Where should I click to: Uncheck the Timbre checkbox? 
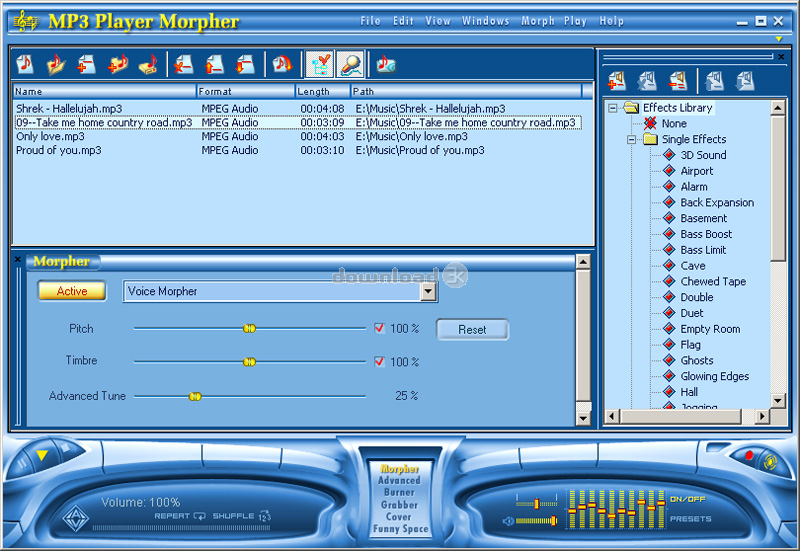tap(379, 362)
